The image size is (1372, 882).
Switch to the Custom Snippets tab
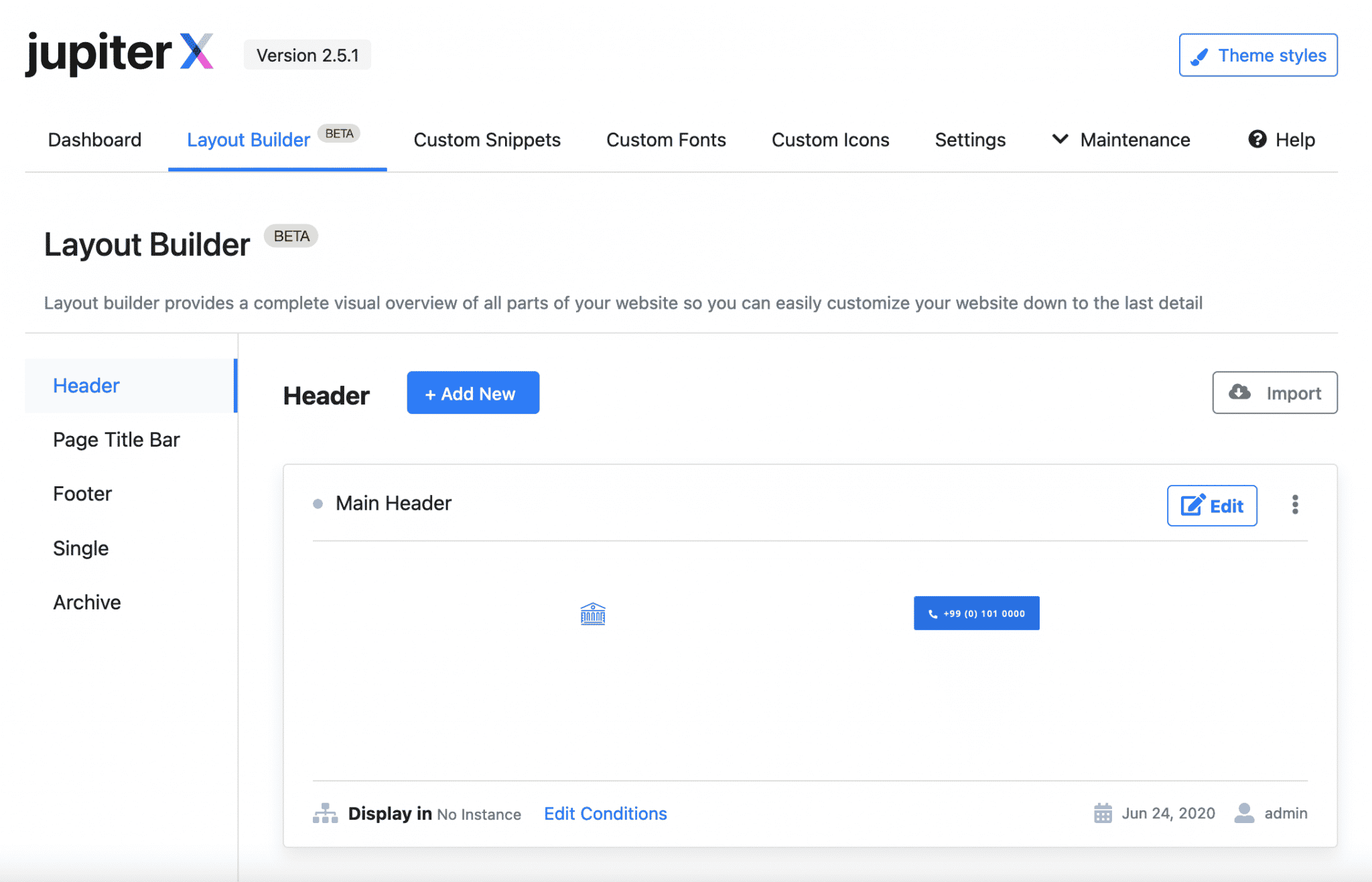pos(487,140)
